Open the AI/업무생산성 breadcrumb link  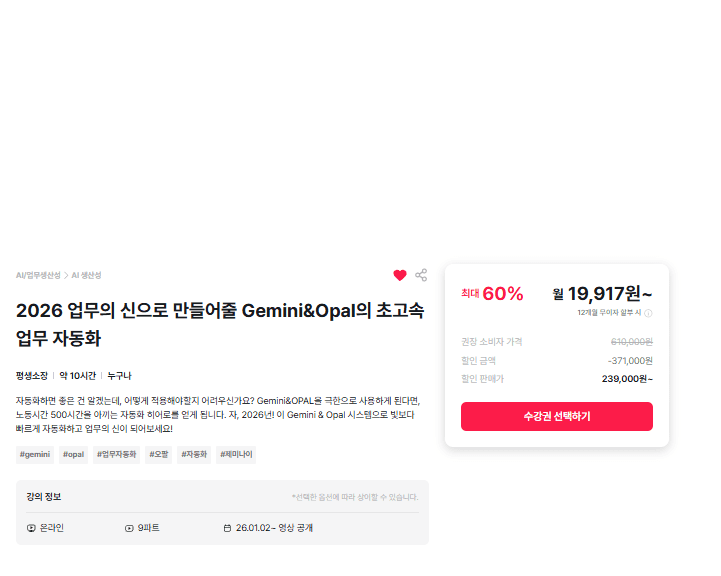click(38, 275)
